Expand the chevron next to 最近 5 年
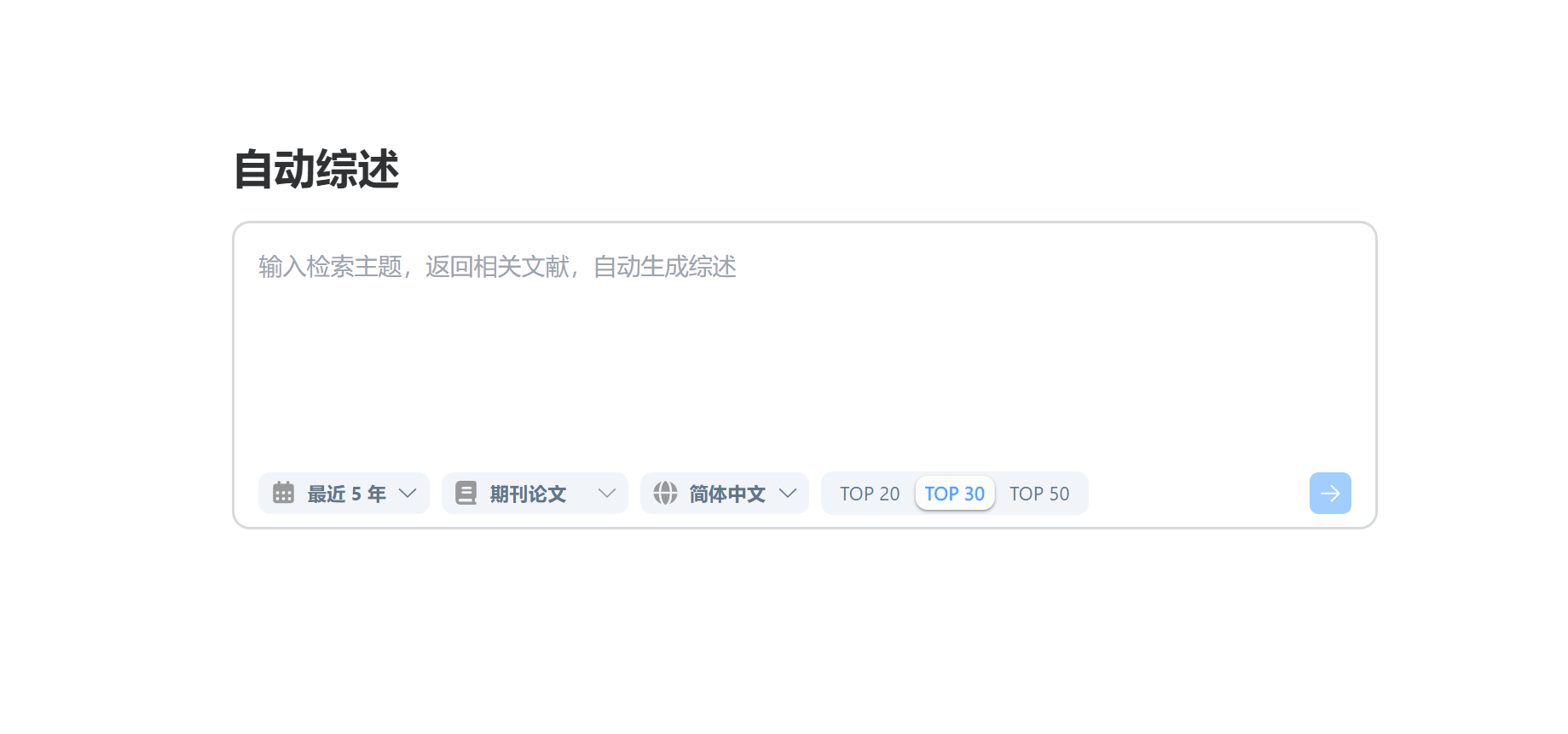This screenshot has height=734, width=1568. click(x=408, y=493)
